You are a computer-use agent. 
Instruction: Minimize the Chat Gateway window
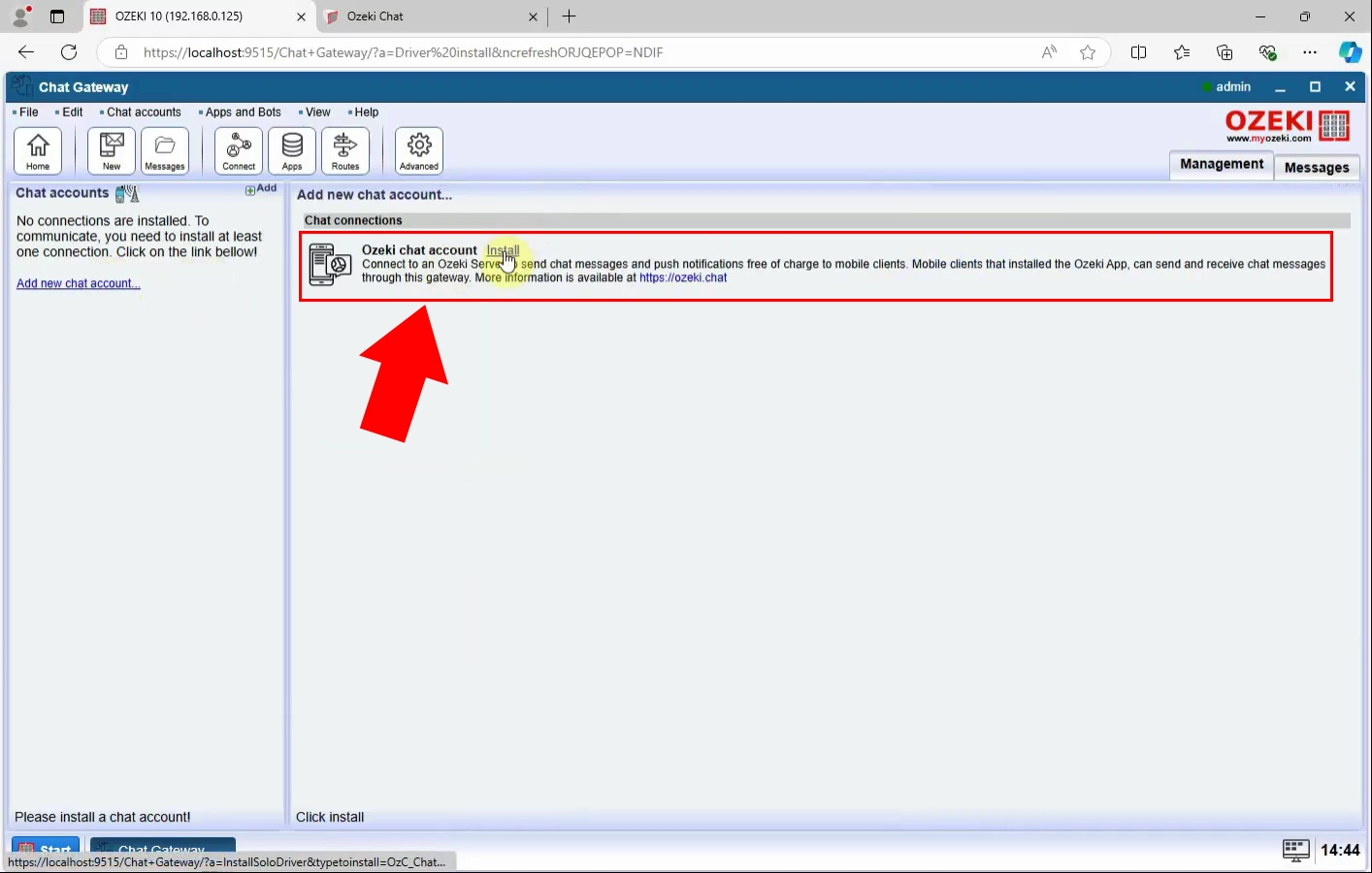pos(1280,87)
